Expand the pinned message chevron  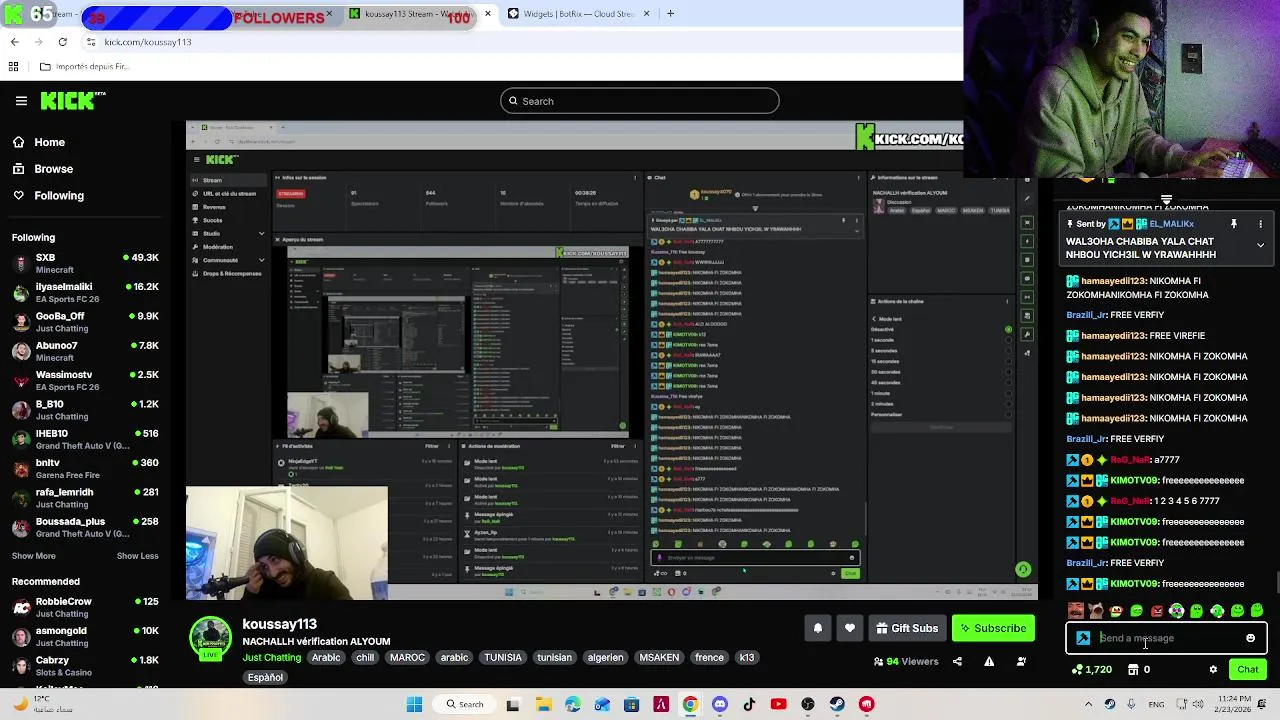click(x=1260, y=245)
